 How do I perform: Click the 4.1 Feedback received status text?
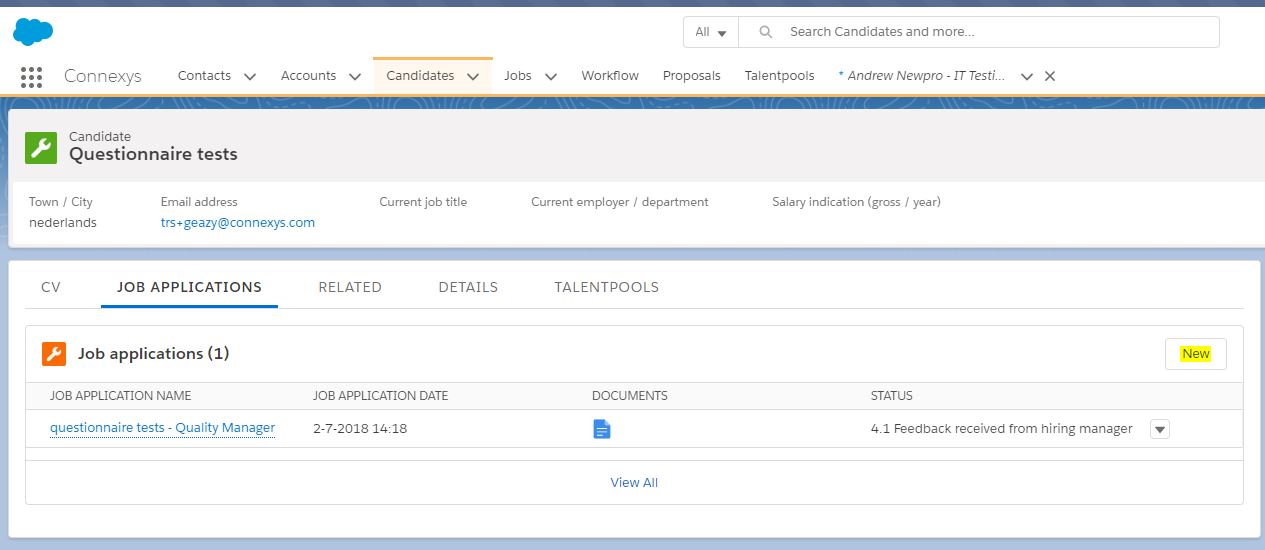click(x=1002, y=429)
